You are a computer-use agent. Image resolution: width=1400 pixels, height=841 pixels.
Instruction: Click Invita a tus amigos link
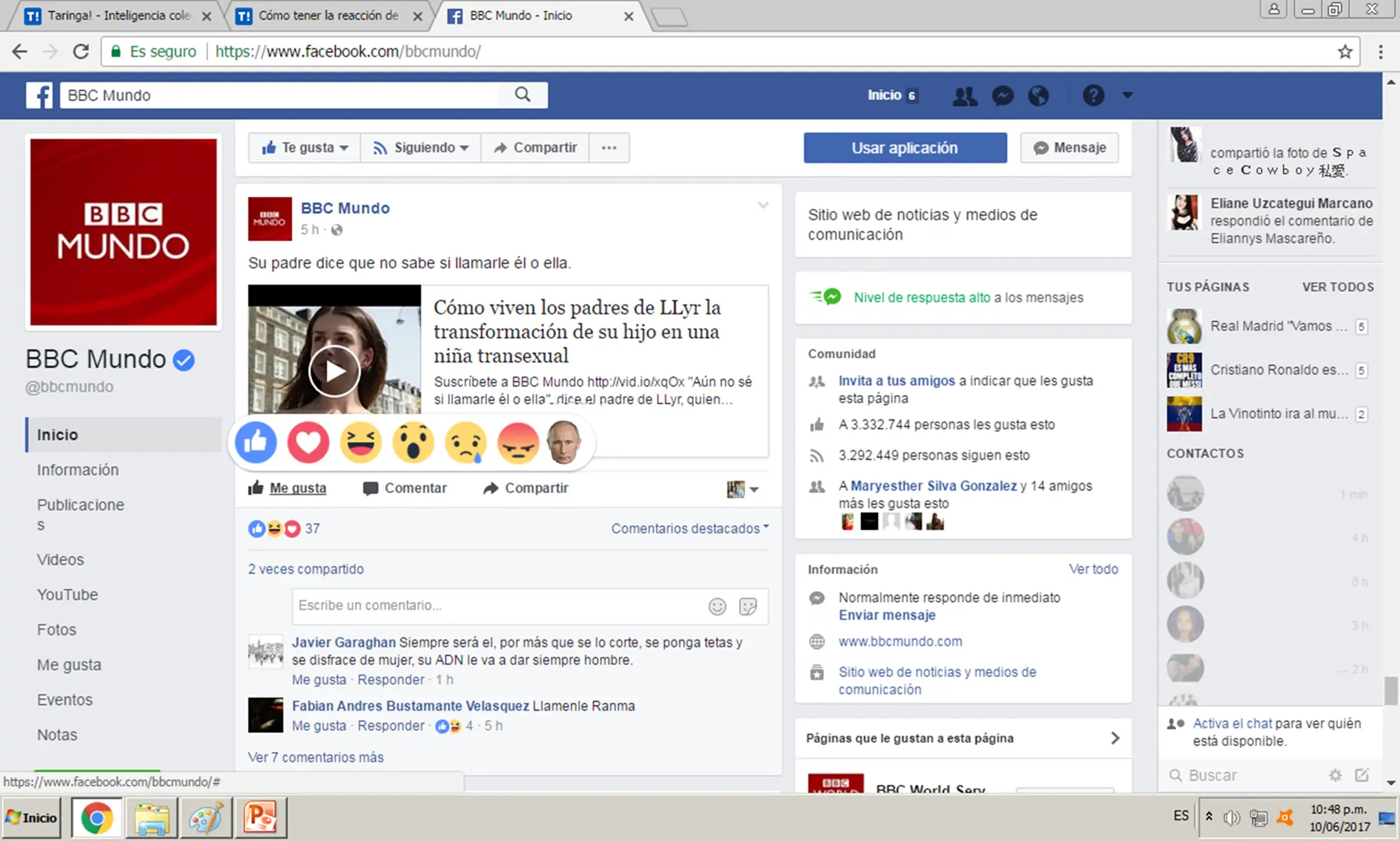[897, 381]
